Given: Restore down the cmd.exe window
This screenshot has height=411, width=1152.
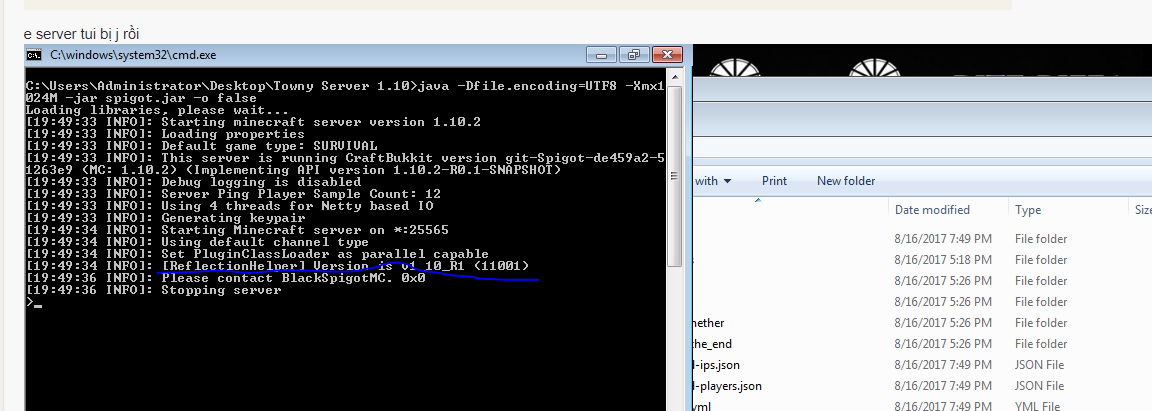Looking at the screenshot, I should tap(632, 54).
